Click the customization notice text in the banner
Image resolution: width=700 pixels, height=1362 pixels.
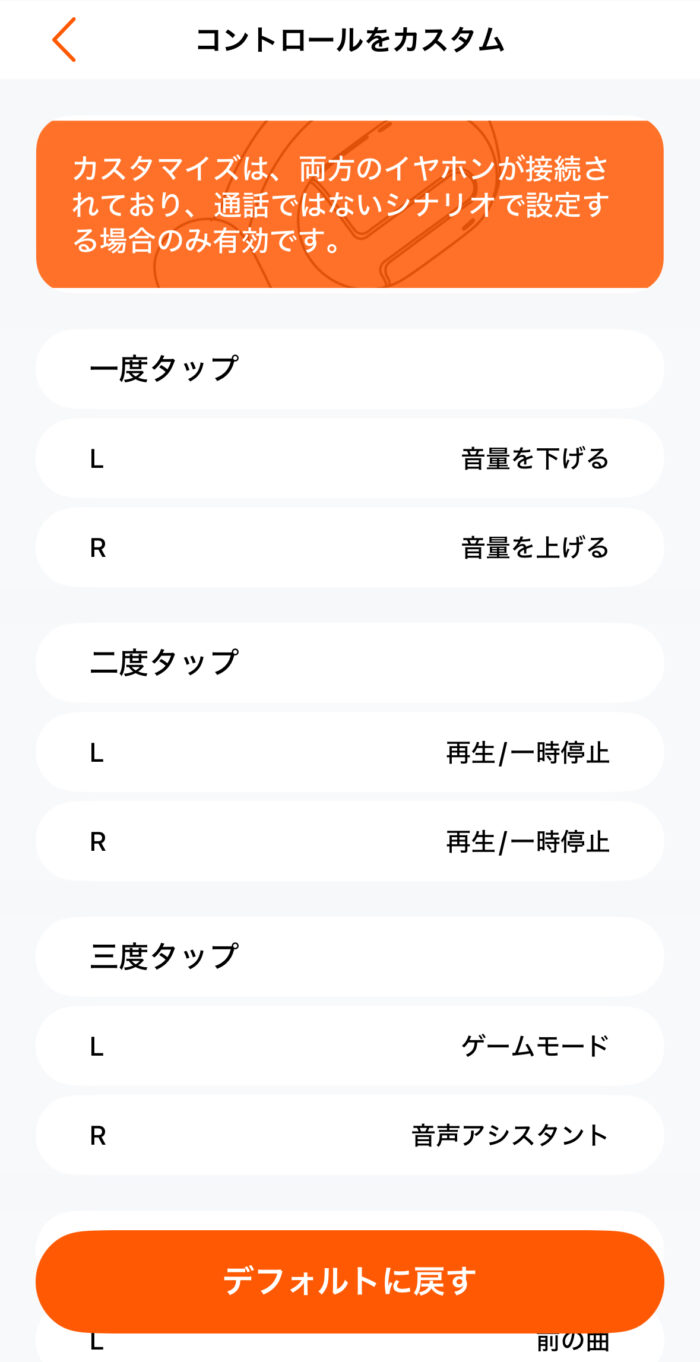[340, 205]
